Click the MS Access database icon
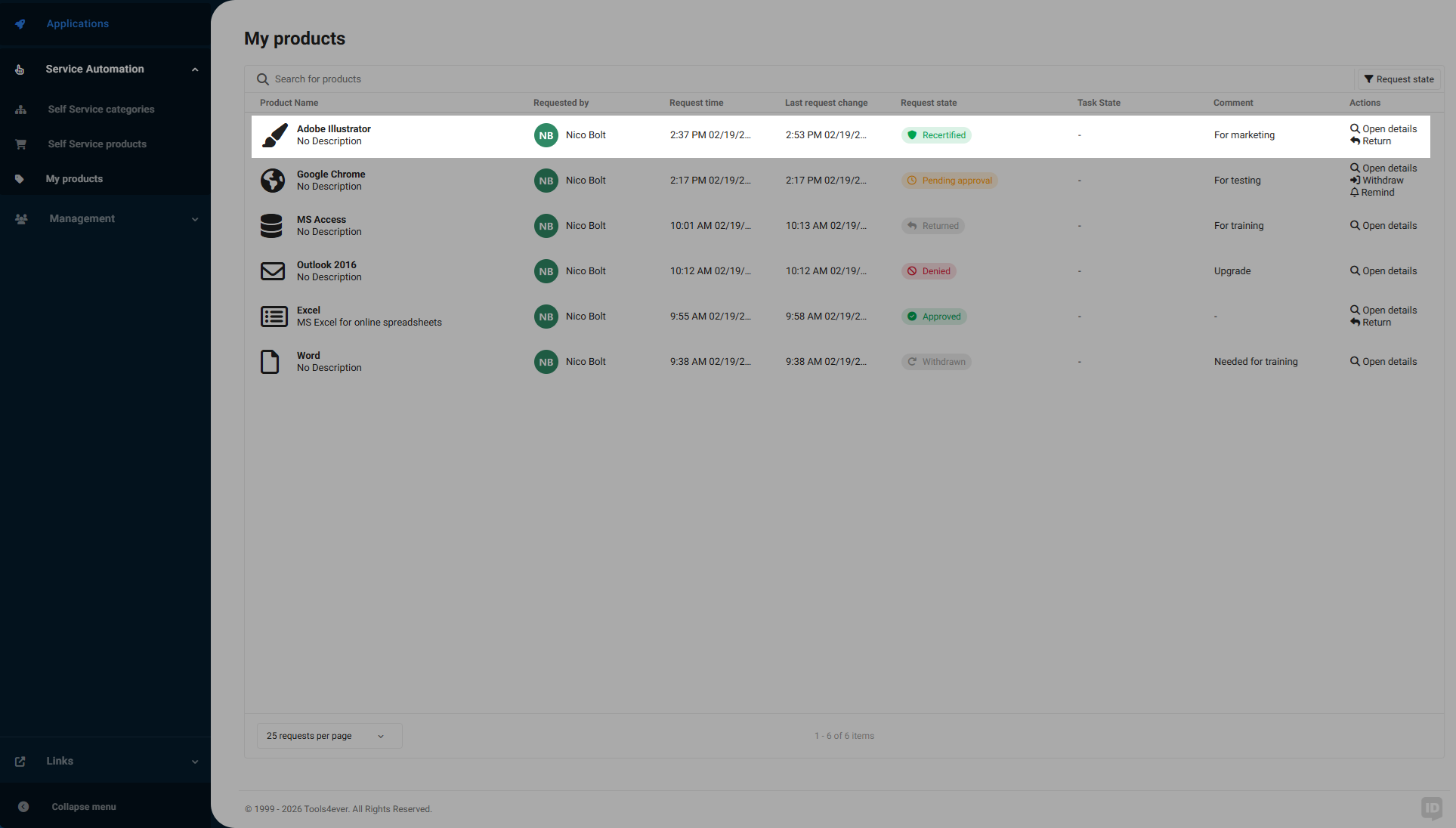 [273, 226]
